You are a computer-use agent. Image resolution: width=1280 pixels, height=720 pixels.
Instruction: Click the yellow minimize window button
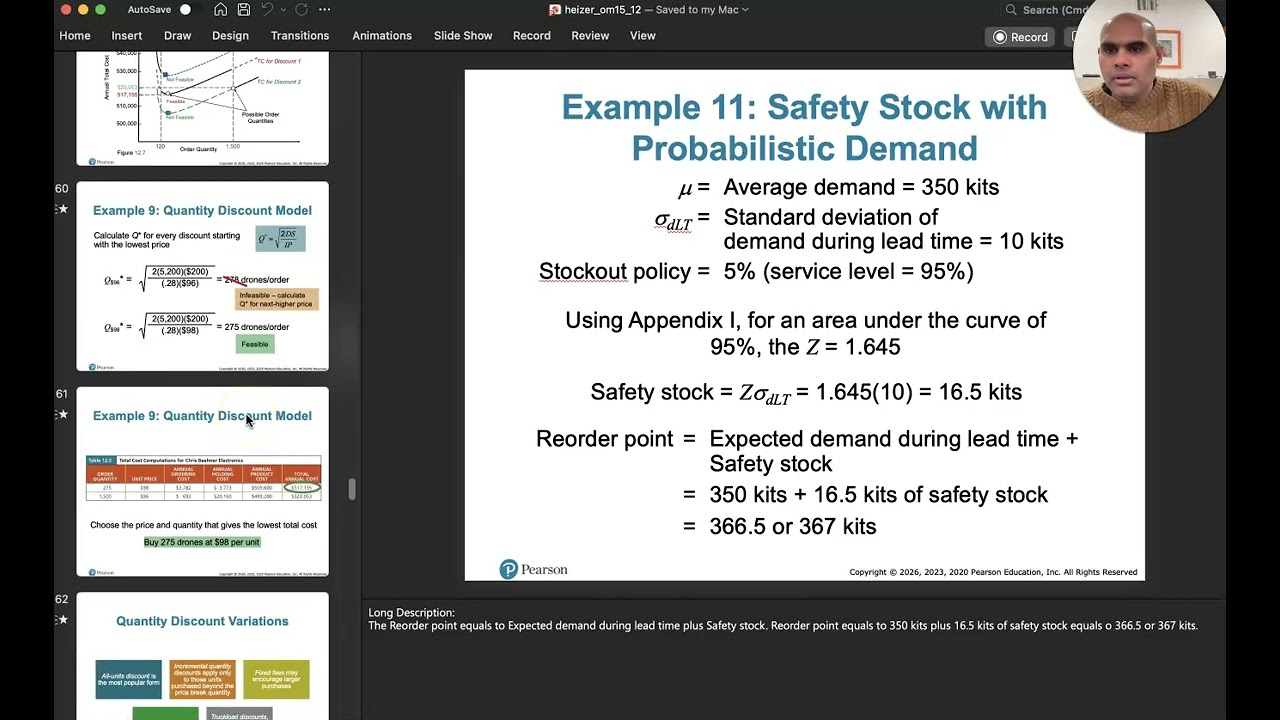pos(83,10)
